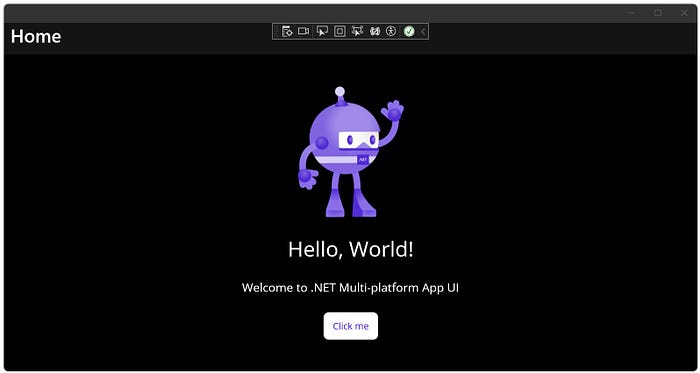The height and width of the screenshot is (373, 700).
Task: Open Live Visual Tree from debug toolbar
Action: [x=287, y=31]
